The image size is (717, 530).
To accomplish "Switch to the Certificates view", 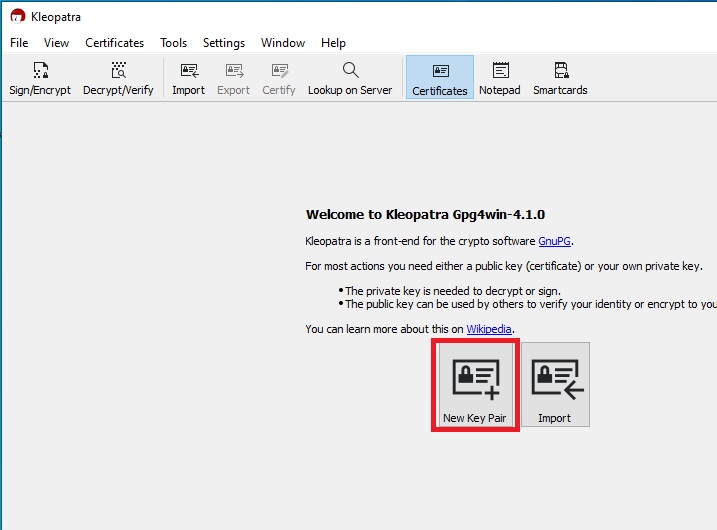I will click(440, 77).
